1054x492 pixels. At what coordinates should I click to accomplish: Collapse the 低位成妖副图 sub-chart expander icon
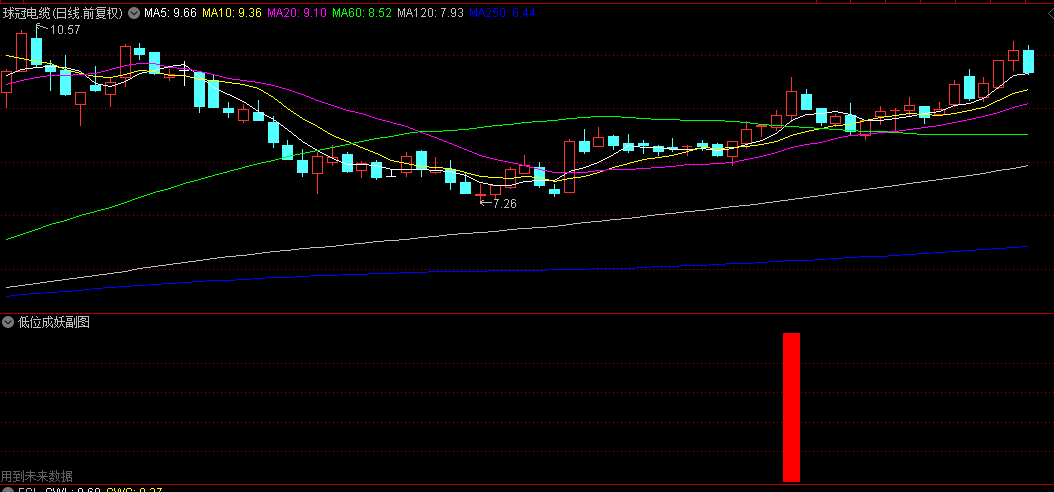pyautogui.click(x=8, y=322)
